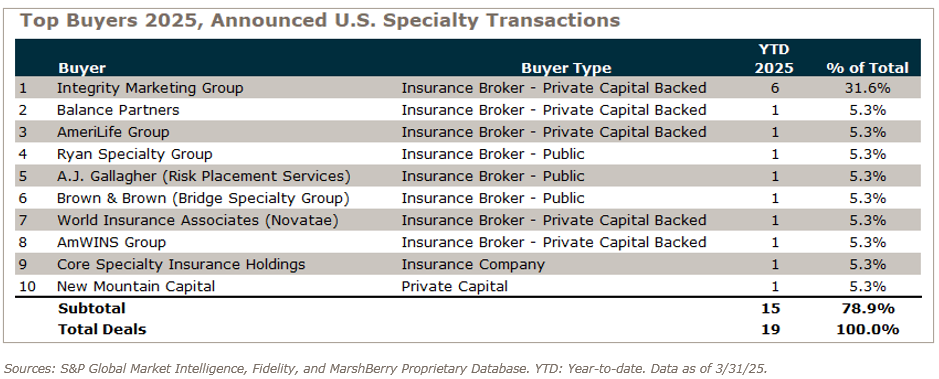Click New Mountain Capital row
This screenshot has height=379, width=939.
click(468, 286)
